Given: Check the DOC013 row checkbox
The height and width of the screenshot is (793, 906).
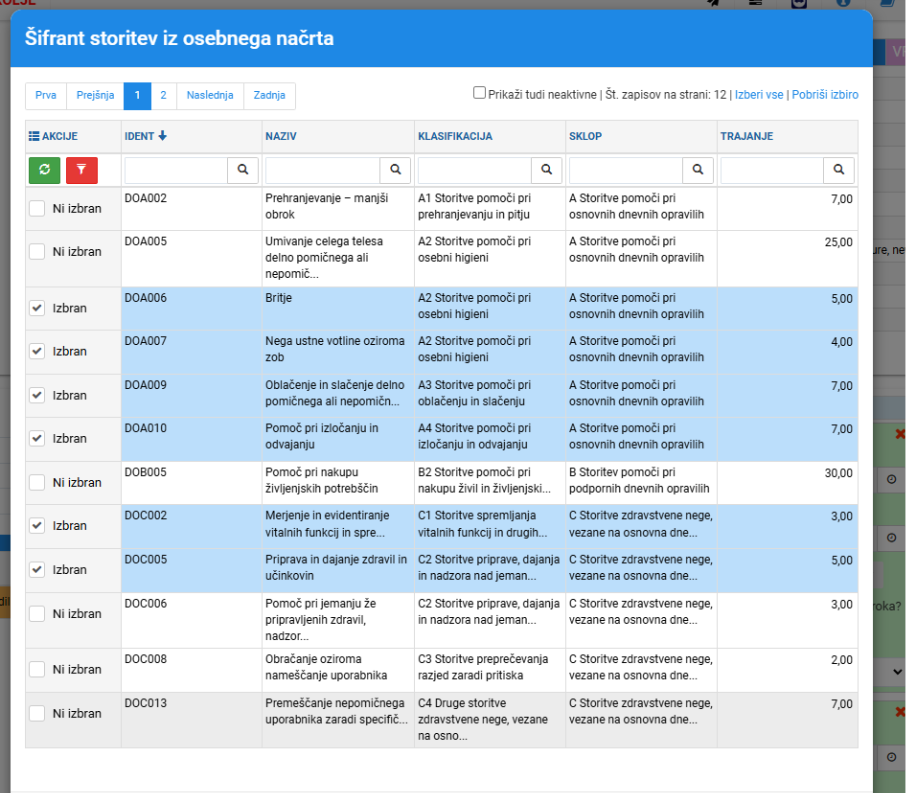Looking at the screenshot, I should point(37,713).
